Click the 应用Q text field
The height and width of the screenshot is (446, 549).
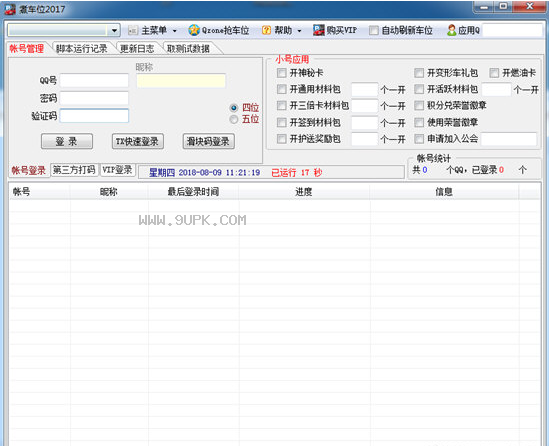click(512, 30)
